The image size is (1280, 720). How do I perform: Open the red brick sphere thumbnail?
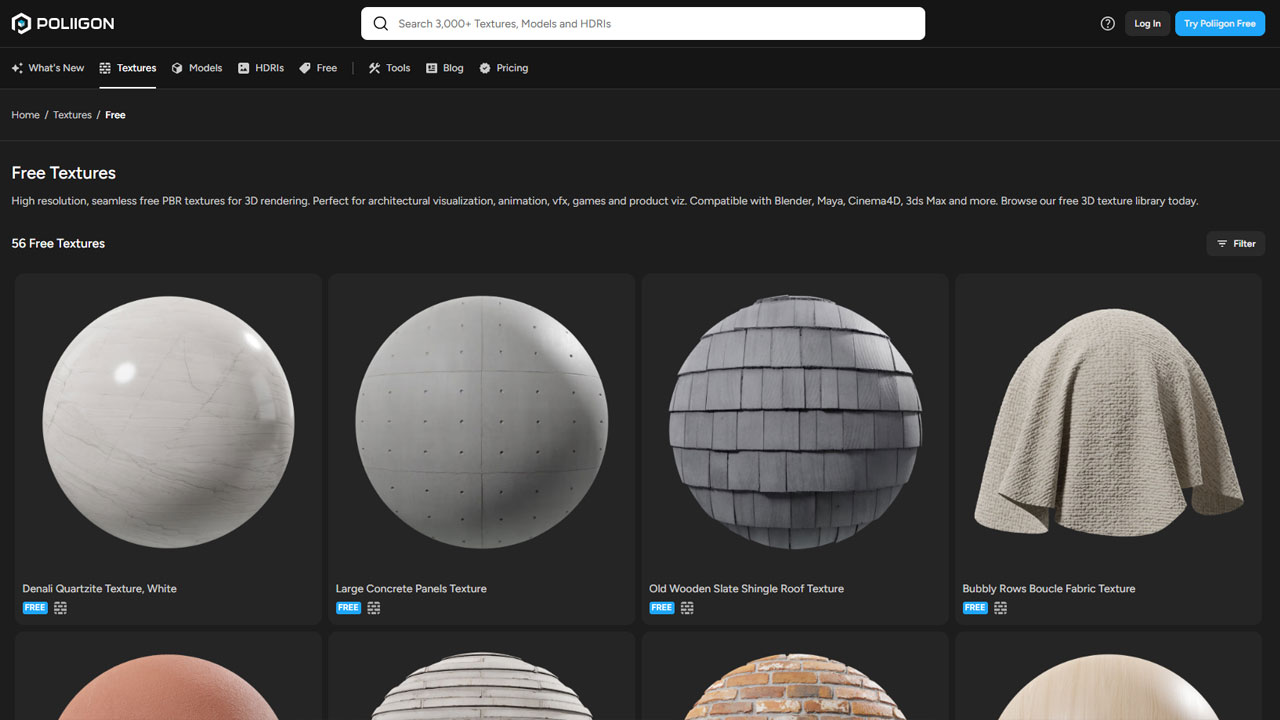tap(795, 687)
